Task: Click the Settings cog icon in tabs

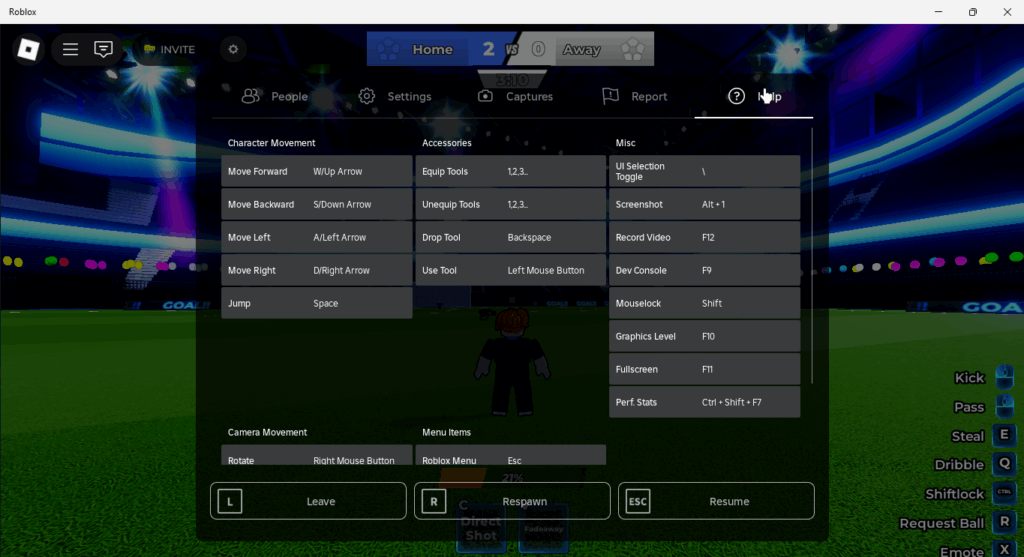Action: pos(366,96)
